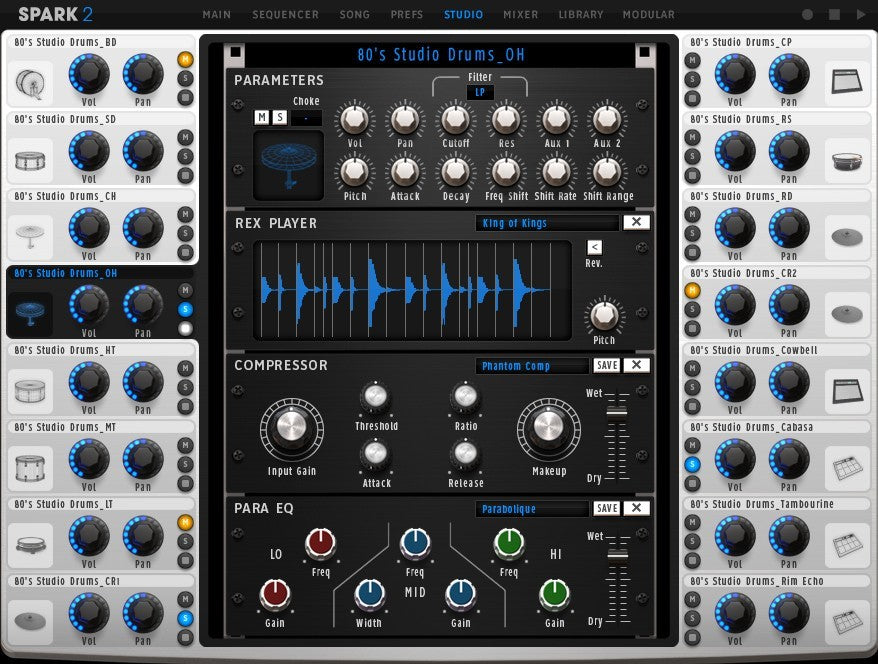
Task: Save the Para EQ preset
Action: click(607, 508)
